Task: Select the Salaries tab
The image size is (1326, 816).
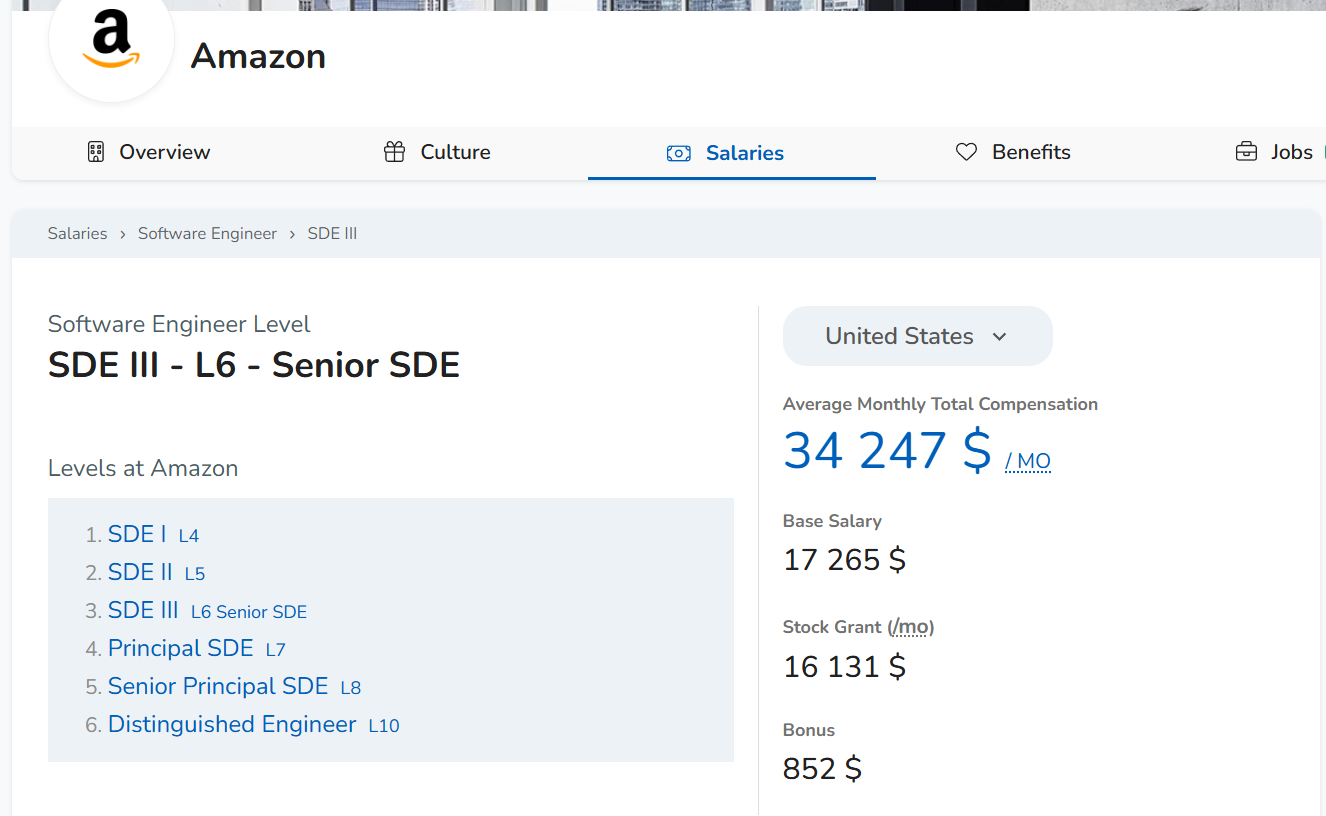Action: coord(732,153)
